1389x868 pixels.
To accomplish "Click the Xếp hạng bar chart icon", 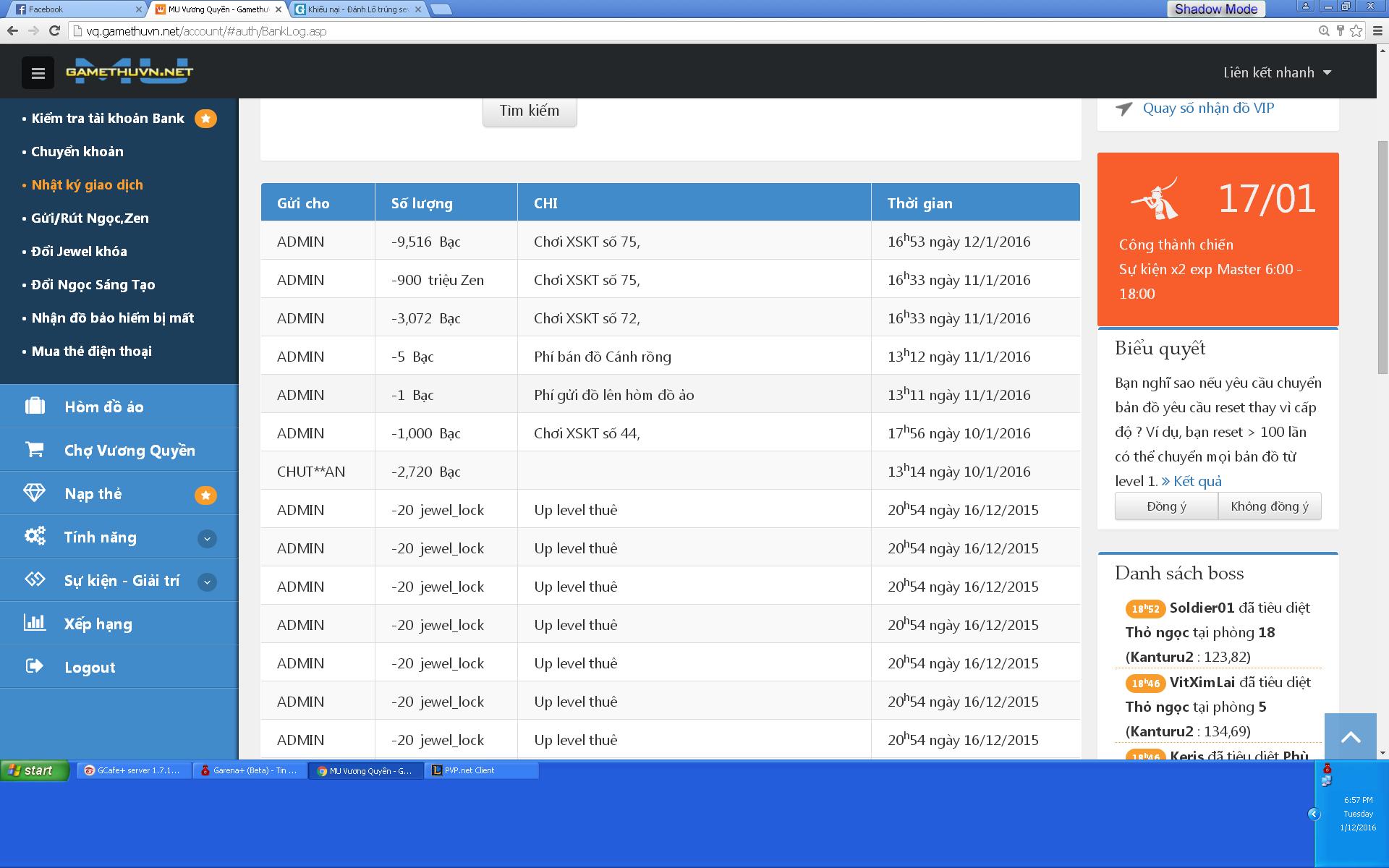I will [x=35, y=623].
